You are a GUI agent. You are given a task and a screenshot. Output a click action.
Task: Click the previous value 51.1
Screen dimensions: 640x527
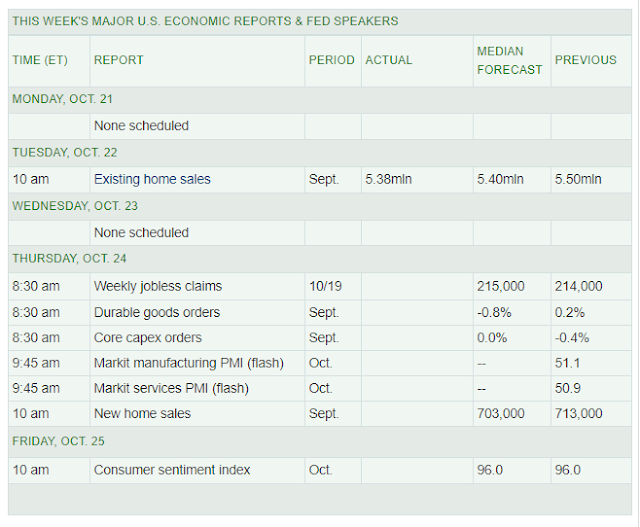[x=567, y=363]
